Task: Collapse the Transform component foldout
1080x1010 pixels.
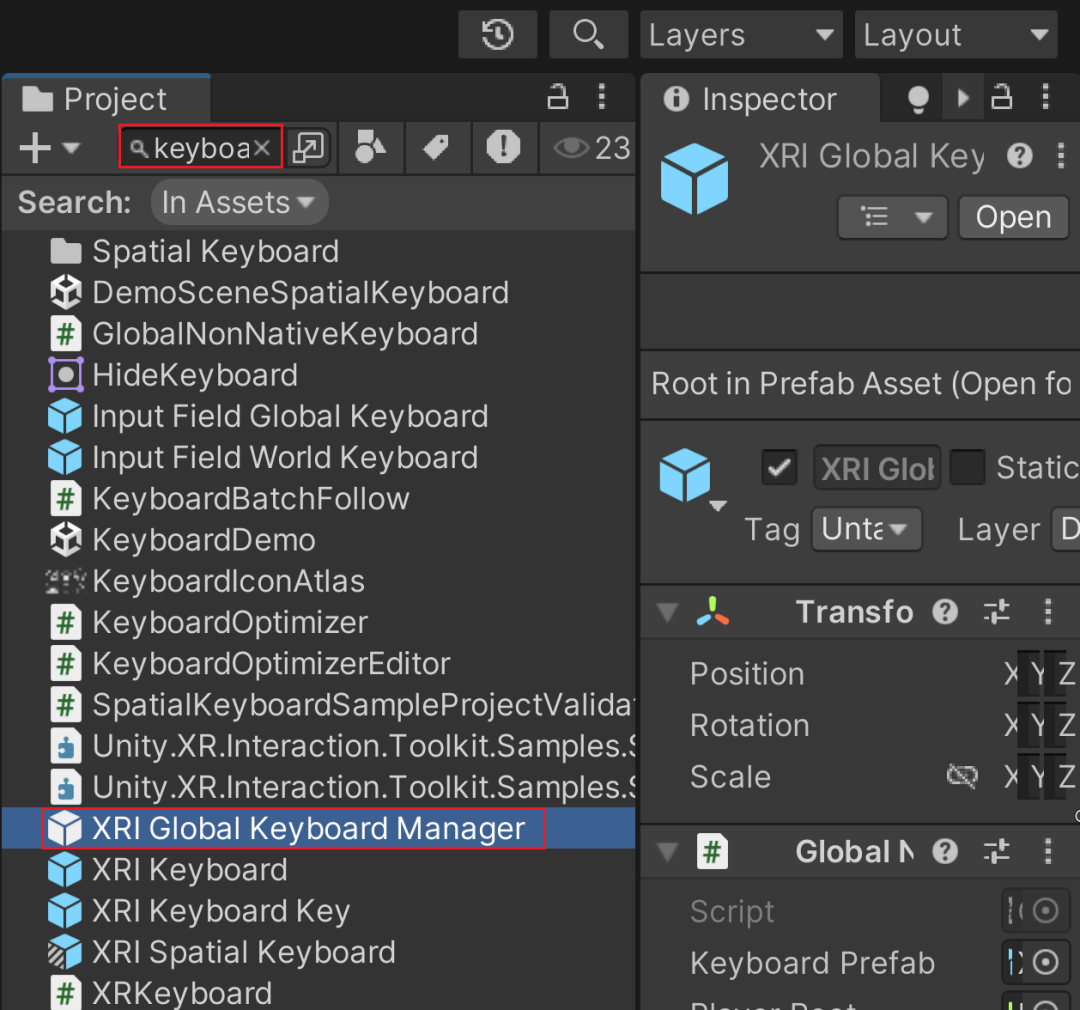Action: click(667, 611)
